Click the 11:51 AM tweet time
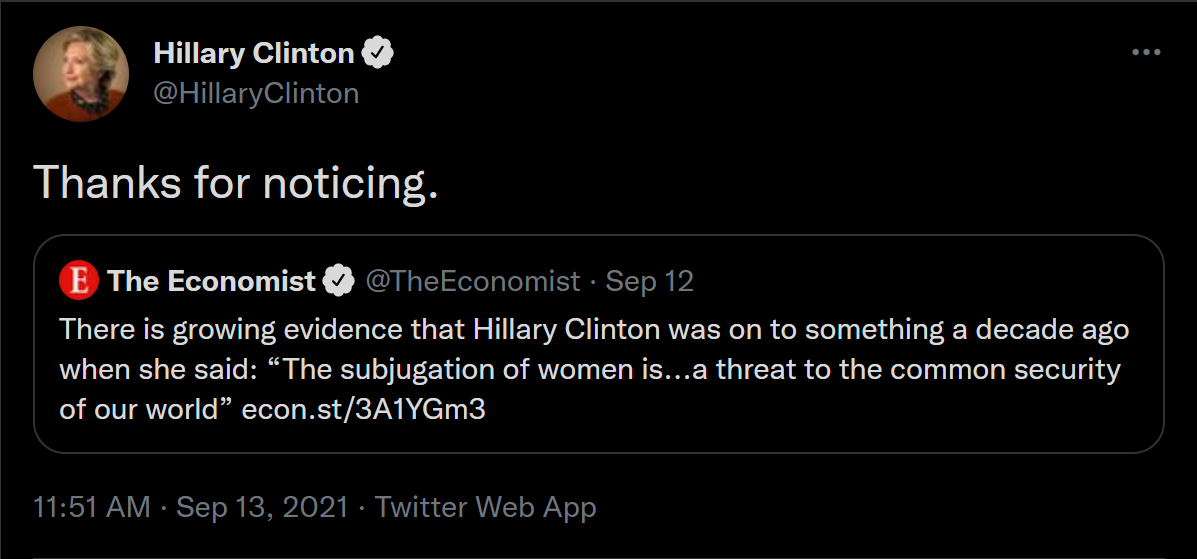The height and width of the screenshot is (559, 1197). (92, 507)
